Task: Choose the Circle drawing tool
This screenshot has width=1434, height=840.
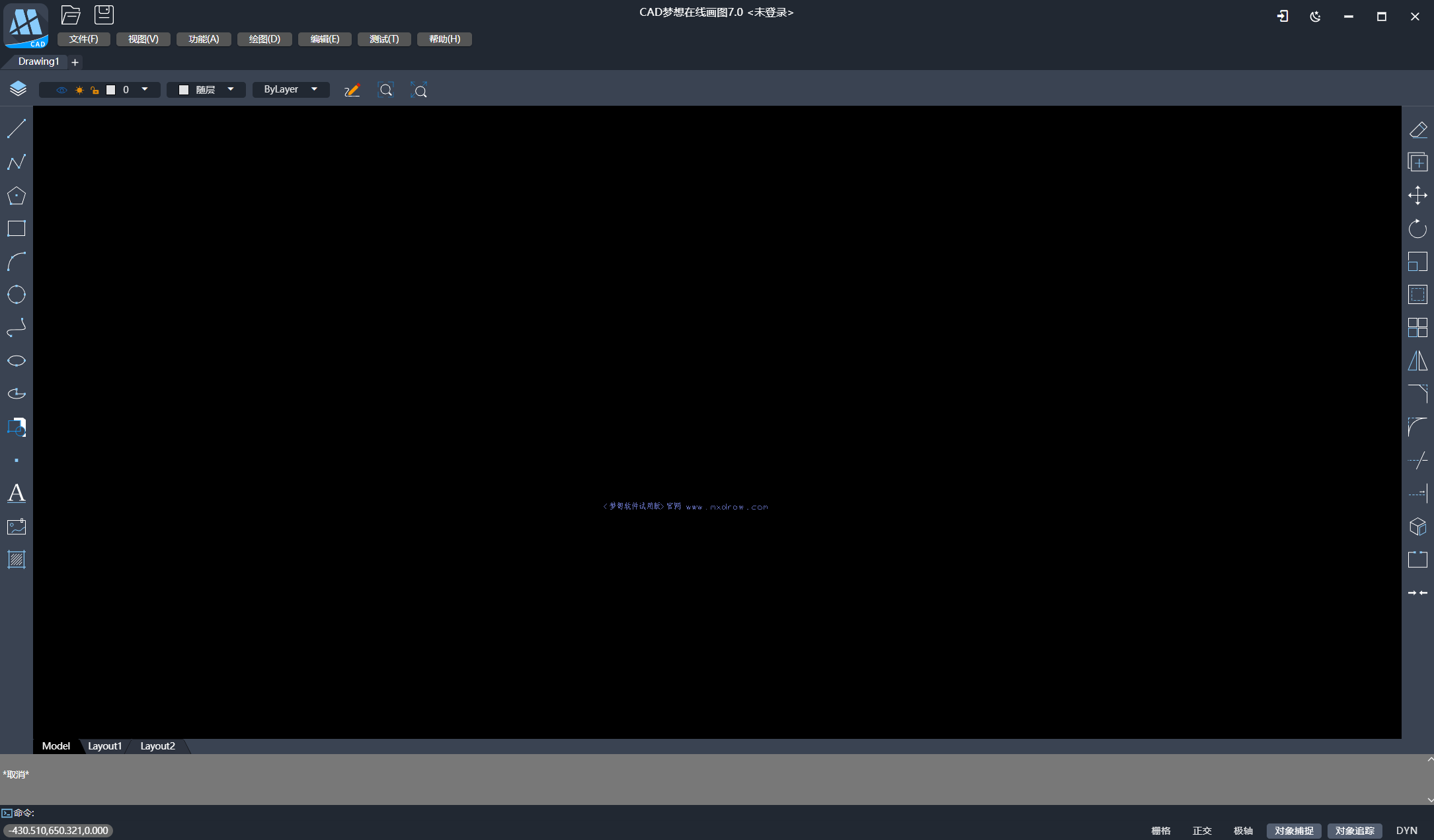Action: [17, 294]
